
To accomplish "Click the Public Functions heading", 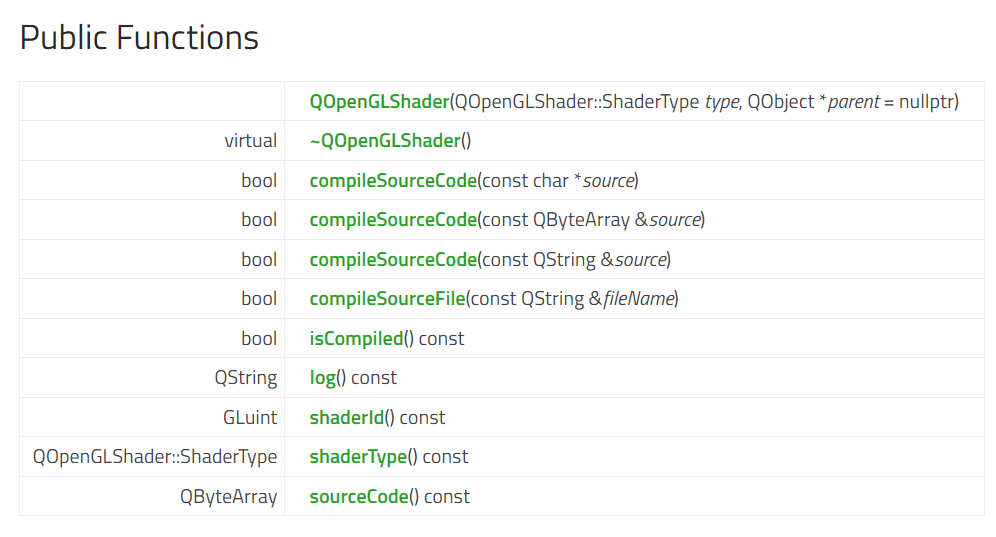I will pos(139,37).
